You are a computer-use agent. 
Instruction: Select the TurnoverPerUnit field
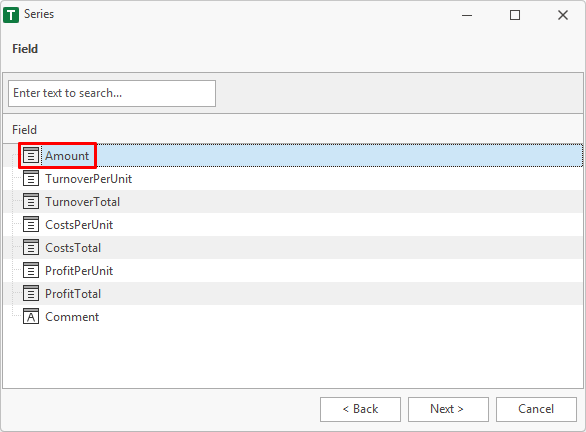pyautogui.click(x=293, y=179)
